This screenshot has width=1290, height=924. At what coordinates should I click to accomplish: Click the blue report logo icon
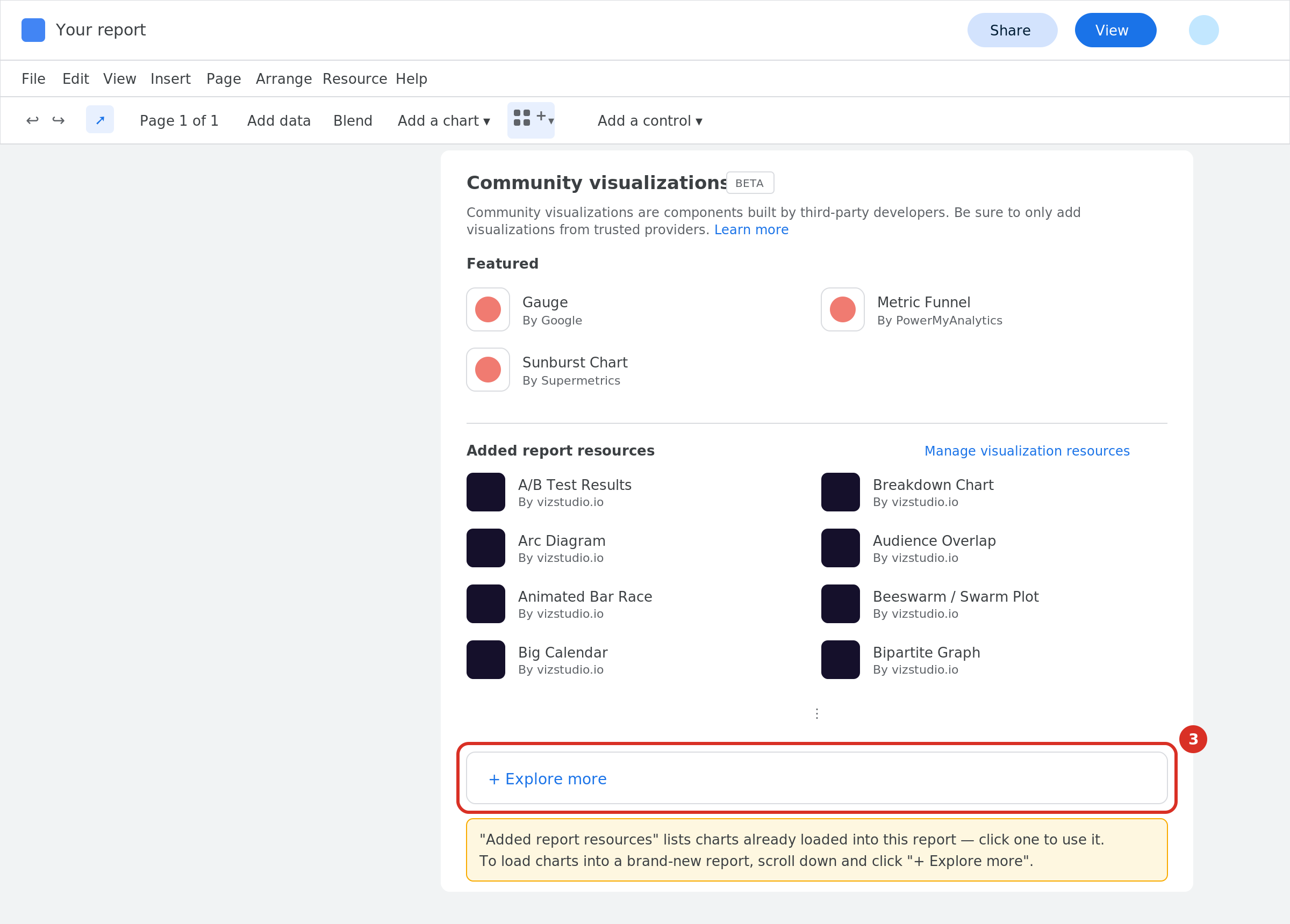[x=33, y=30]
